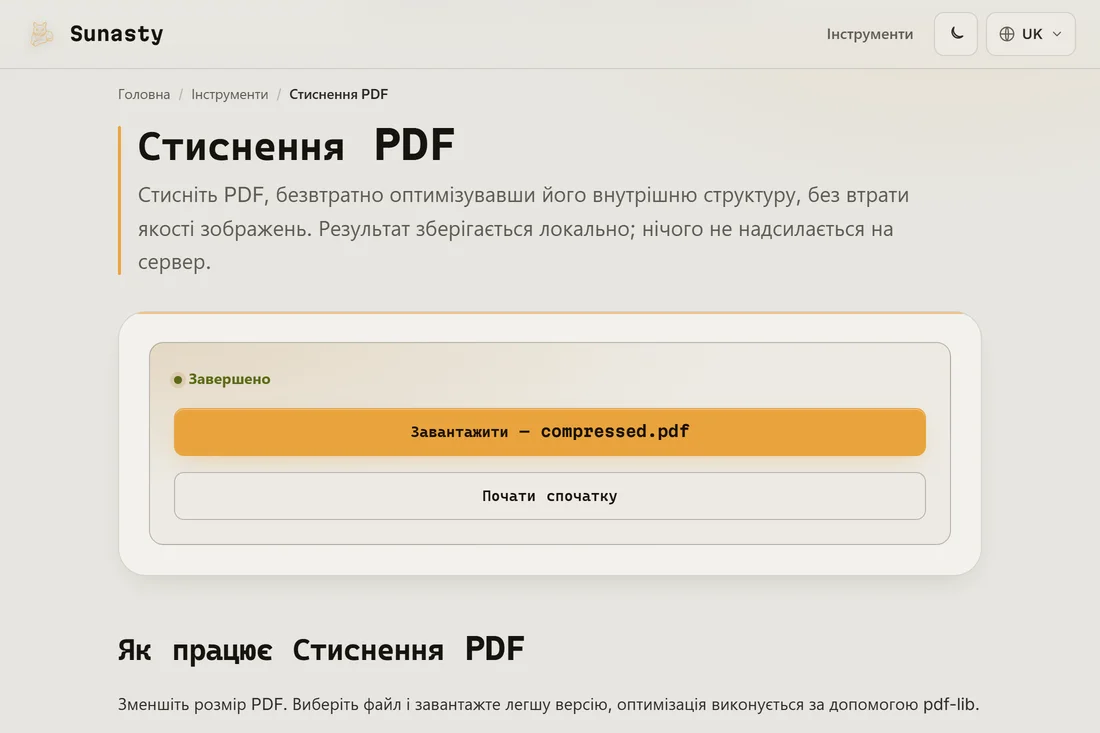Open the UK language dropdown

tap(1031, 34)
